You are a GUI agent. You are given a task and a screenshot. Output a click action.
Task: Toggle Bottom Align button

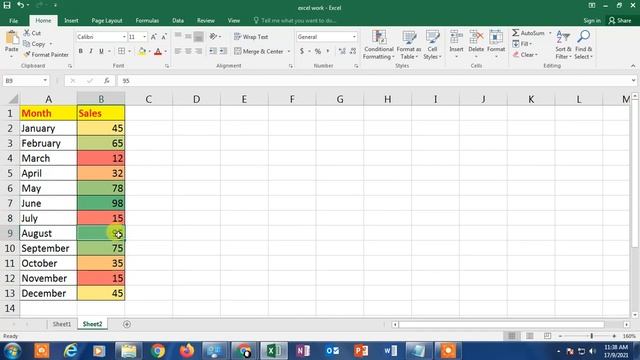click(198, 37)
